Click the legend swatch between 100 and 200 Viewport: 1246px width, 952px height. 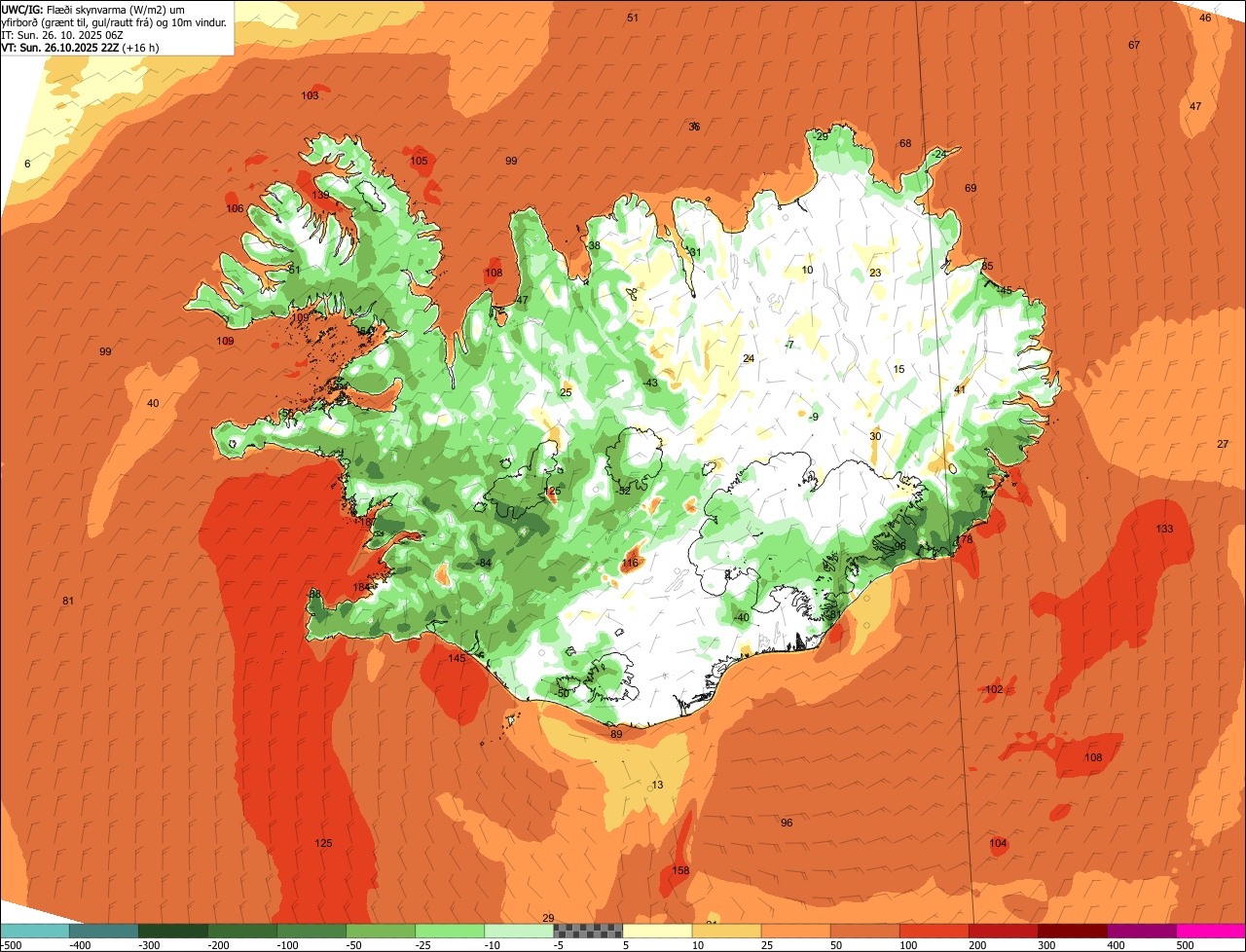pyautogui.click(x=934, y=931)
